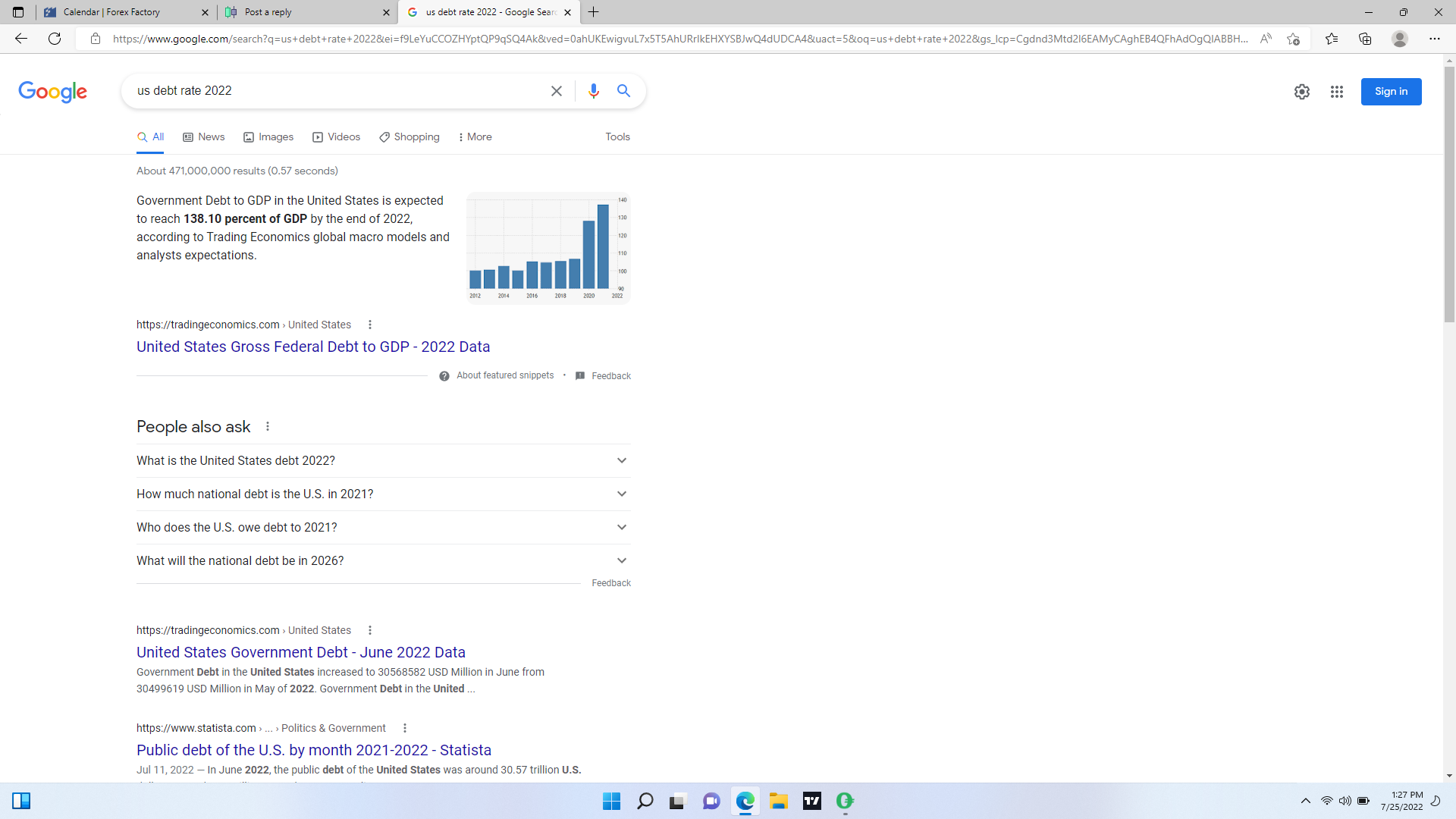Screen dimensions: 1456x819
Task: Click the blue magnifier search icon
Action: (623, 91)
